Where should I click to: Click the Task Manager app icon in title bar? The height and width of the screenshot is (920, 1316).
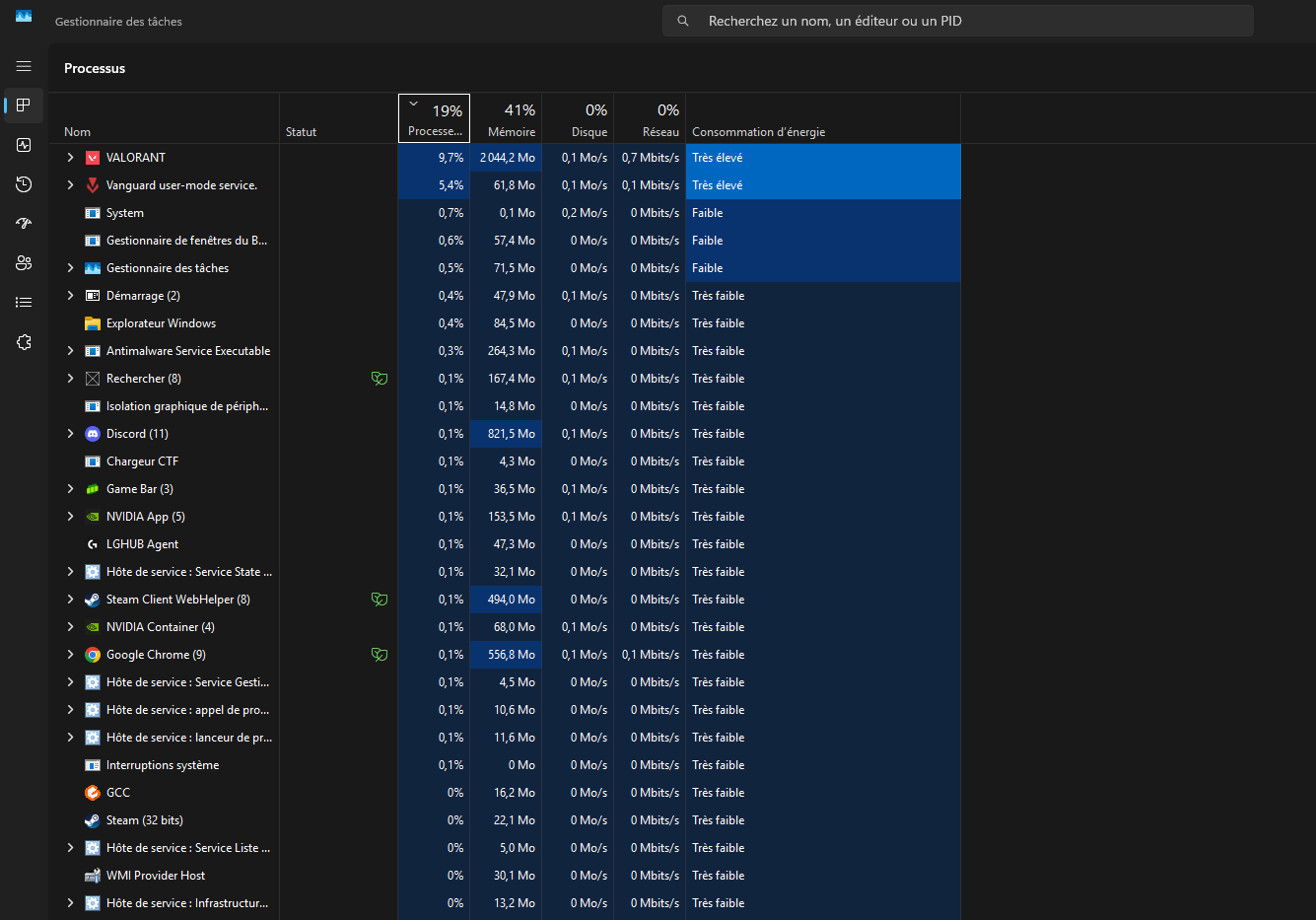[x=24, y=16]
